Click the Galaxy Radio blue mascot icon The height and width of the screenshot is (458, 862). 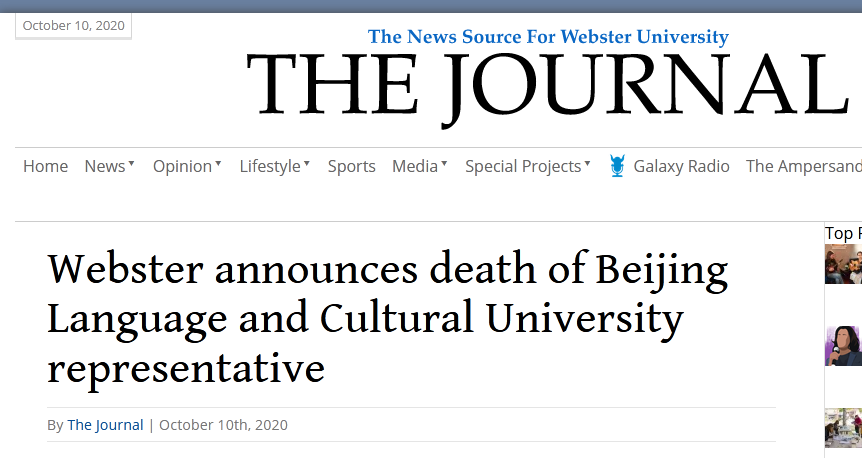click(x=617, y=166)
